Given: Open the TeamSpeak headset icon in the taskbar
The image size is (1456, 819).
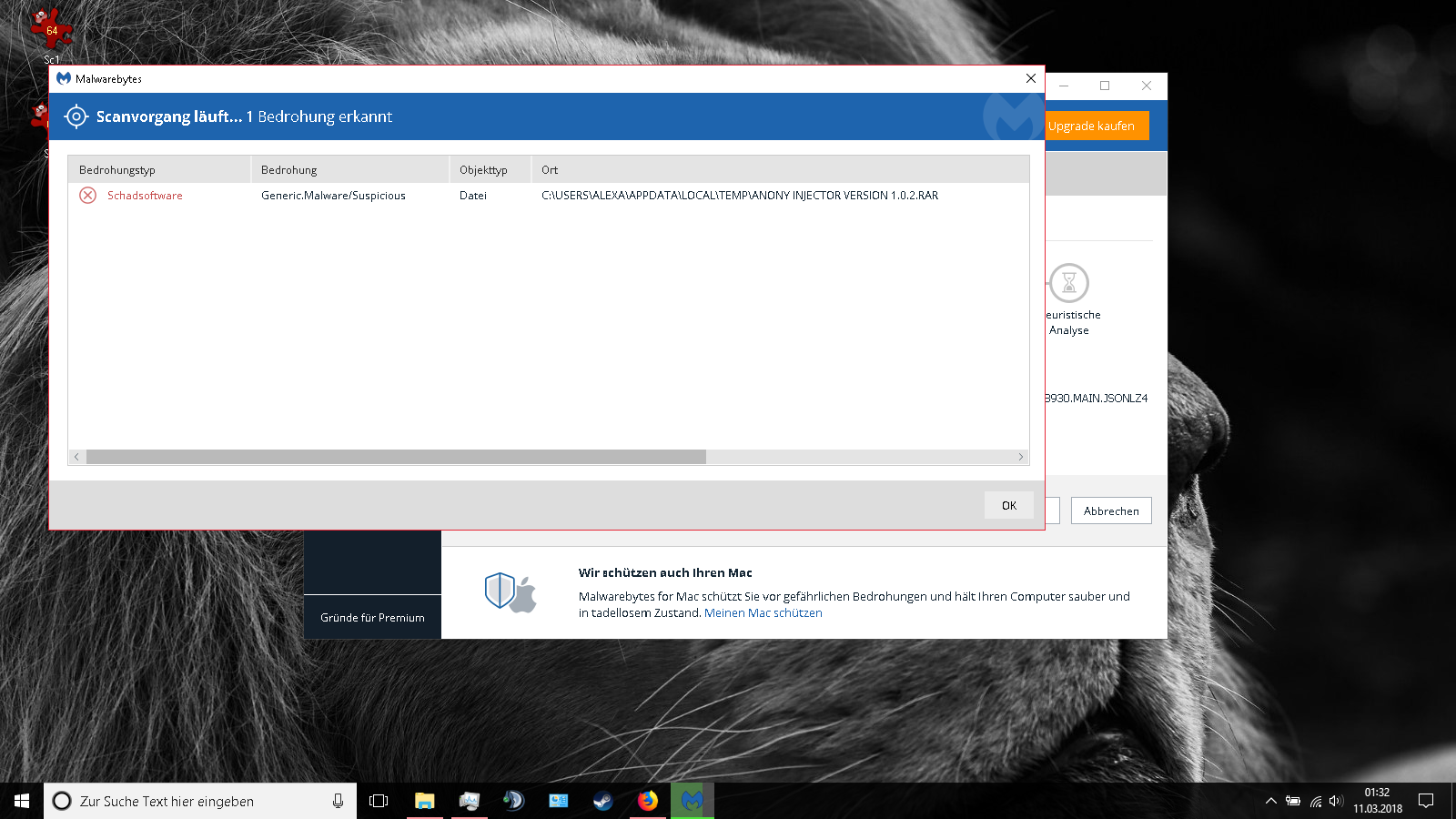Looking at the screenshot, I should 513,801.
